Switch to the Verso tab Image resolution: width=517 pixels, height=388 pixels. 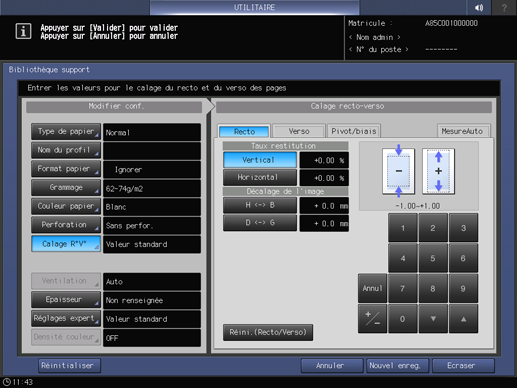[299, 131]
